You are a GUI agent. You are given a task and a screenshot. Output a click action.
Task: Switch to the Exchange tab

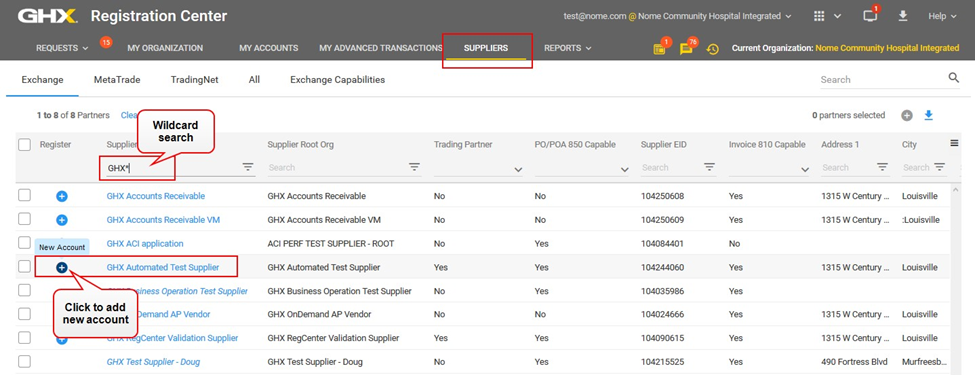pyautogui.click(x=42, y=80)
